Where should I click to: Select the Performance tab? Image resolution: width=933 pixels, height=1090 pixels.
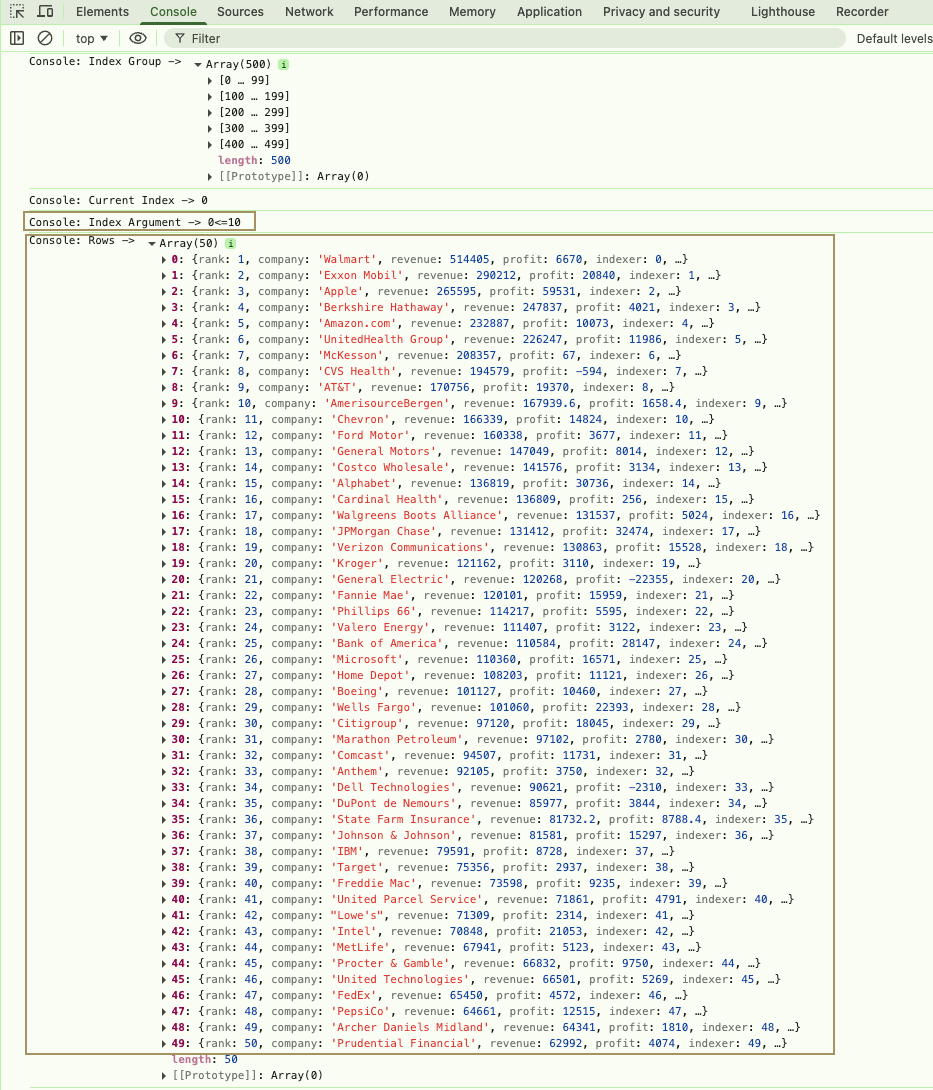(x=390, y=11)
